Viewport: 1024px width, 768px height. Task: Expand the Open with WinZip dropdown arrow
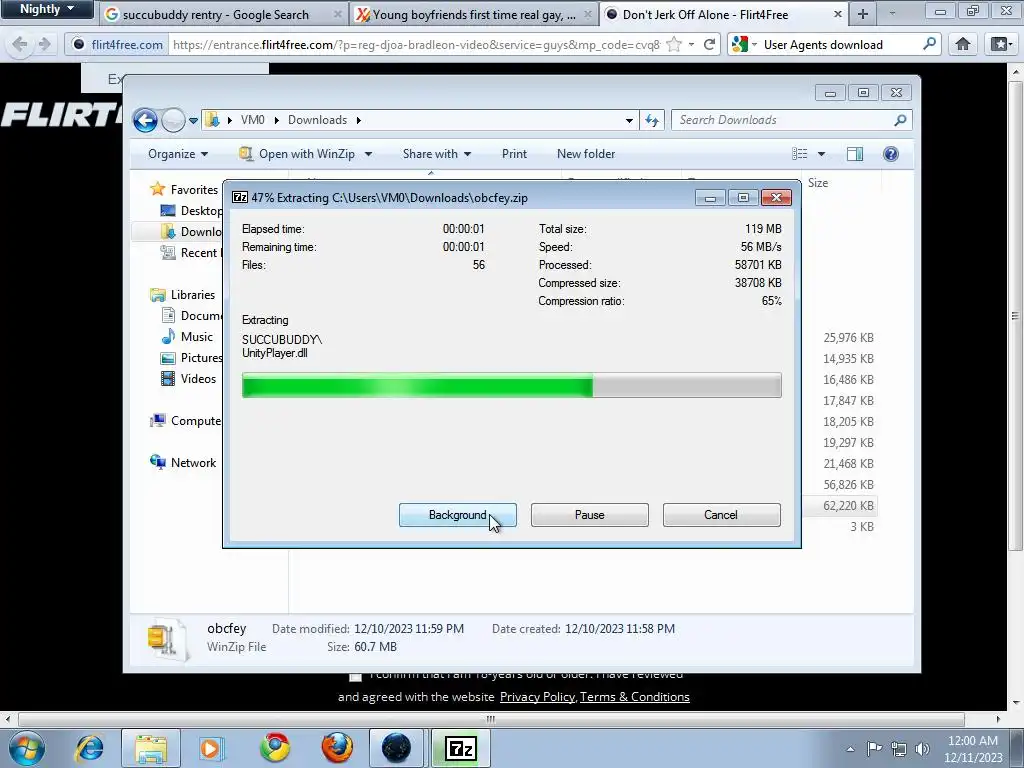[x=368, y=154]
